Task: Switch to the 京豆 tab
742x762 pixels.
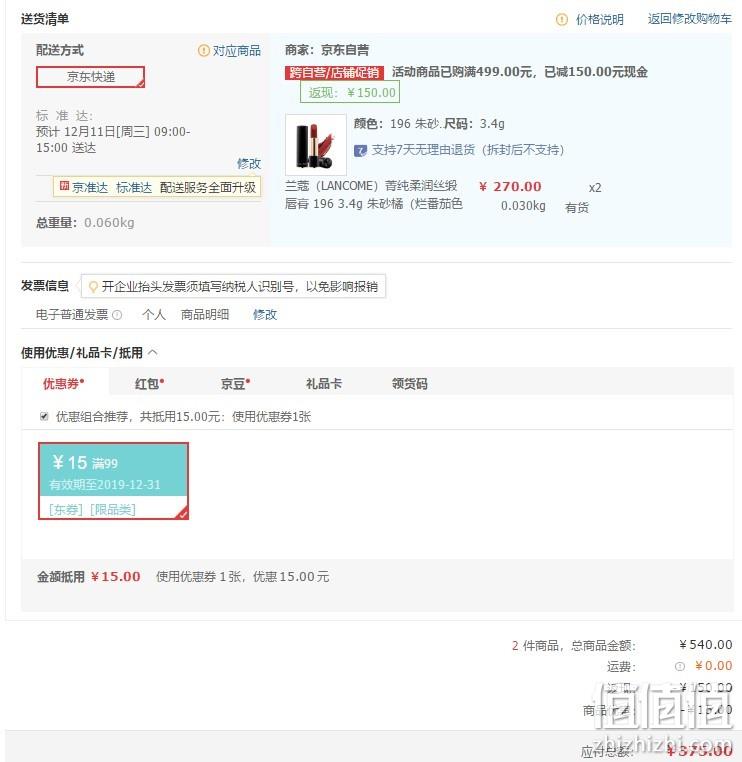Action: tap(236, 384)
